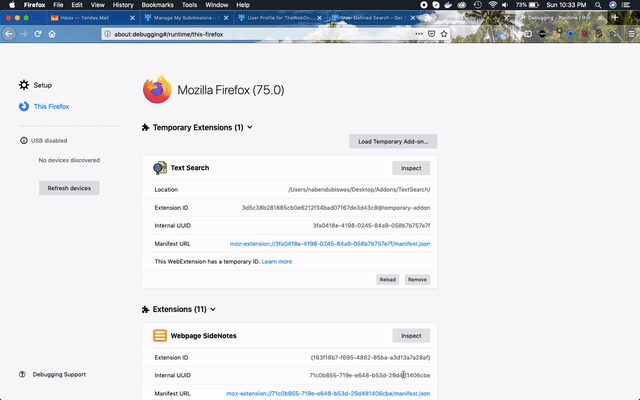Click the Wi-Fi status icon

click(493, 5)
